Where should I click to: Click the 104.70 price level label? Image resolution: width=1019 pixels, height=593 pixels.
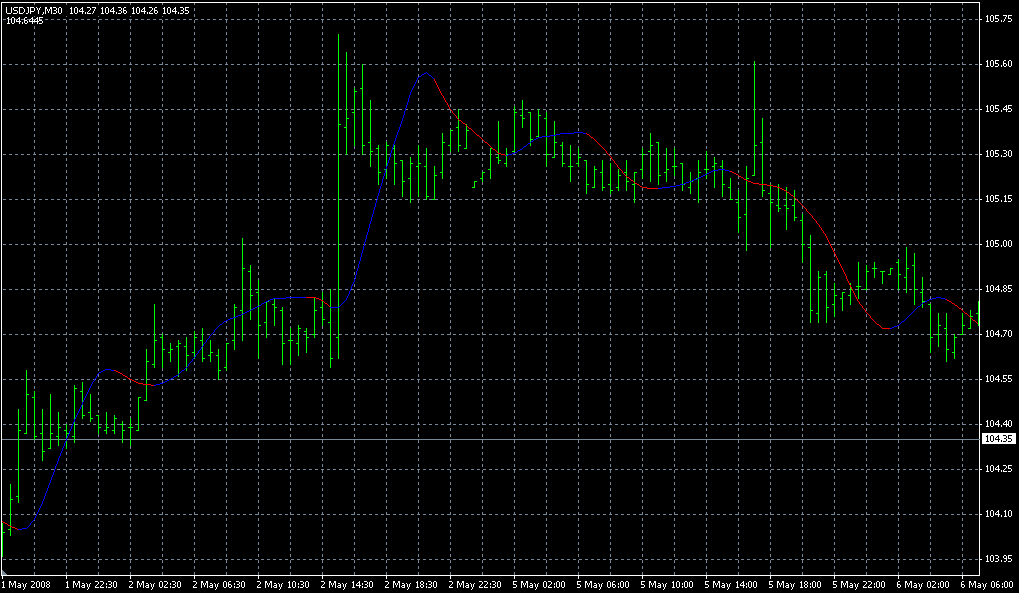pyautogui.click(x=998, y=334)
